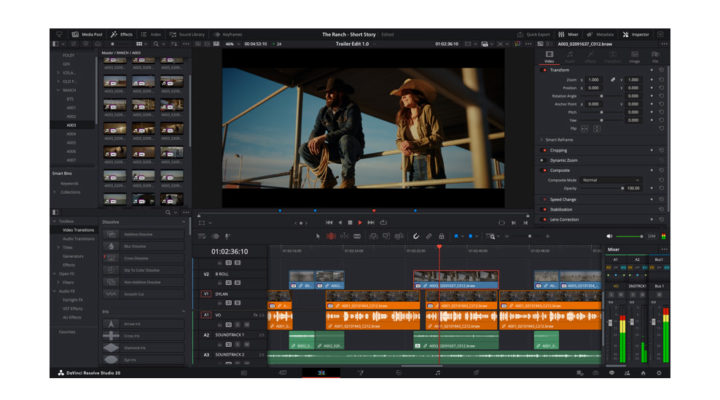Click the V1 track destination selector
The height and width of the screenshot is (400, 720).
[x=206, y=294]
